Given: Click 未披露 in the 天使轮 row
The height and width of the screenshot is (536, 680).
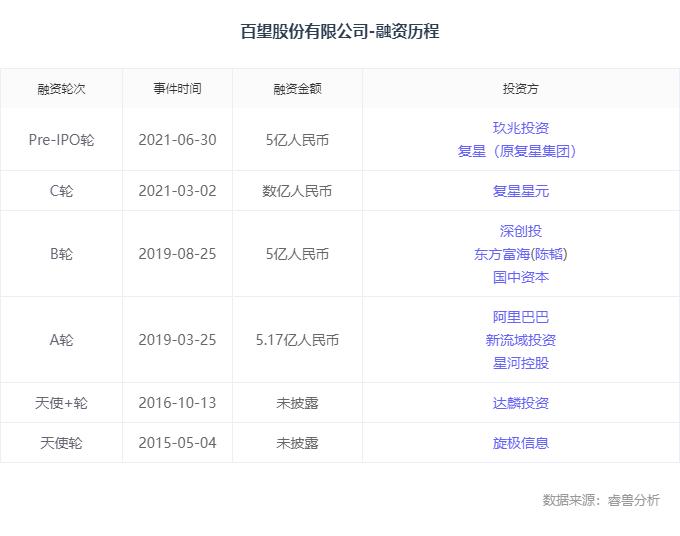Looking at the screenshot, I should [298, 443].
